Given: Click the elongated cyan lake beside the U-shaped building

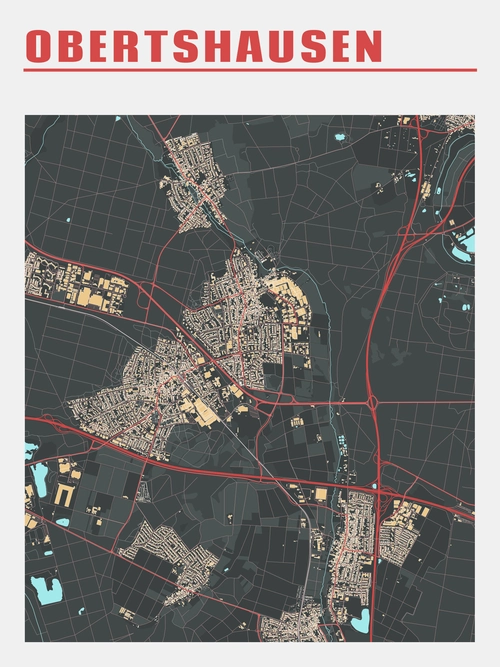Looking at the screenshot, I should point(39,479).
